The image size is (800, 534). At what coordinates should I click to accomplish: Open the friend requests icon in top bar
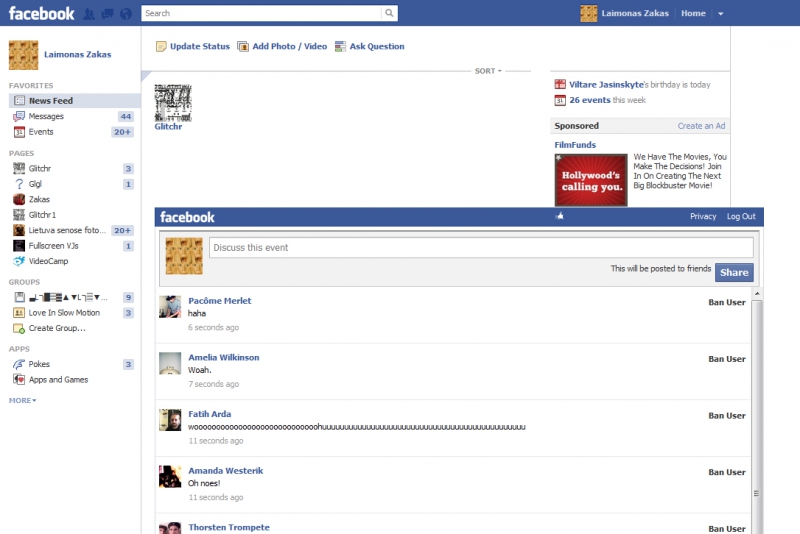(89, 14)
